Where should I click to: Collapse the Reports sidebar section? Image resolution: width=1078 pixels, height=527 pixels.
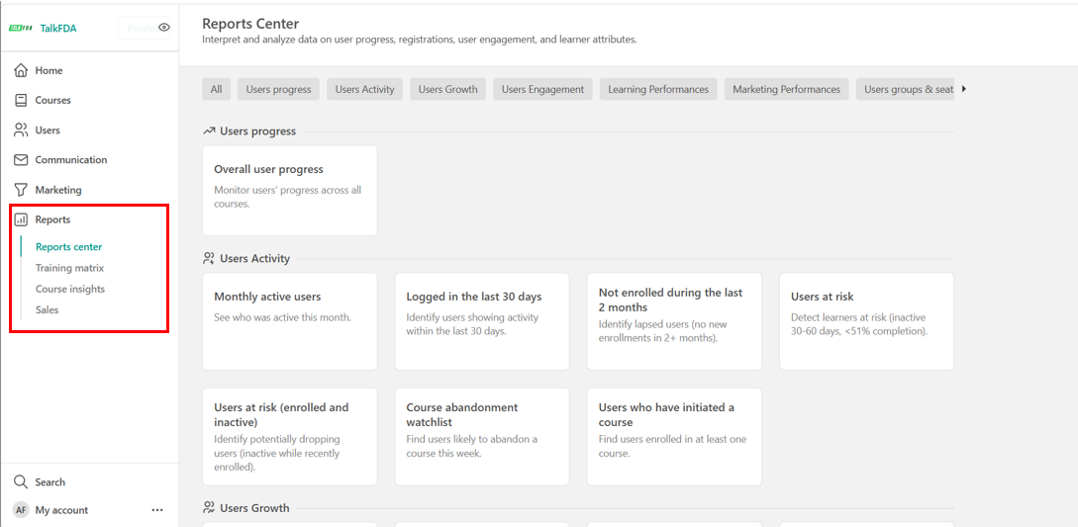pos(53,220)
